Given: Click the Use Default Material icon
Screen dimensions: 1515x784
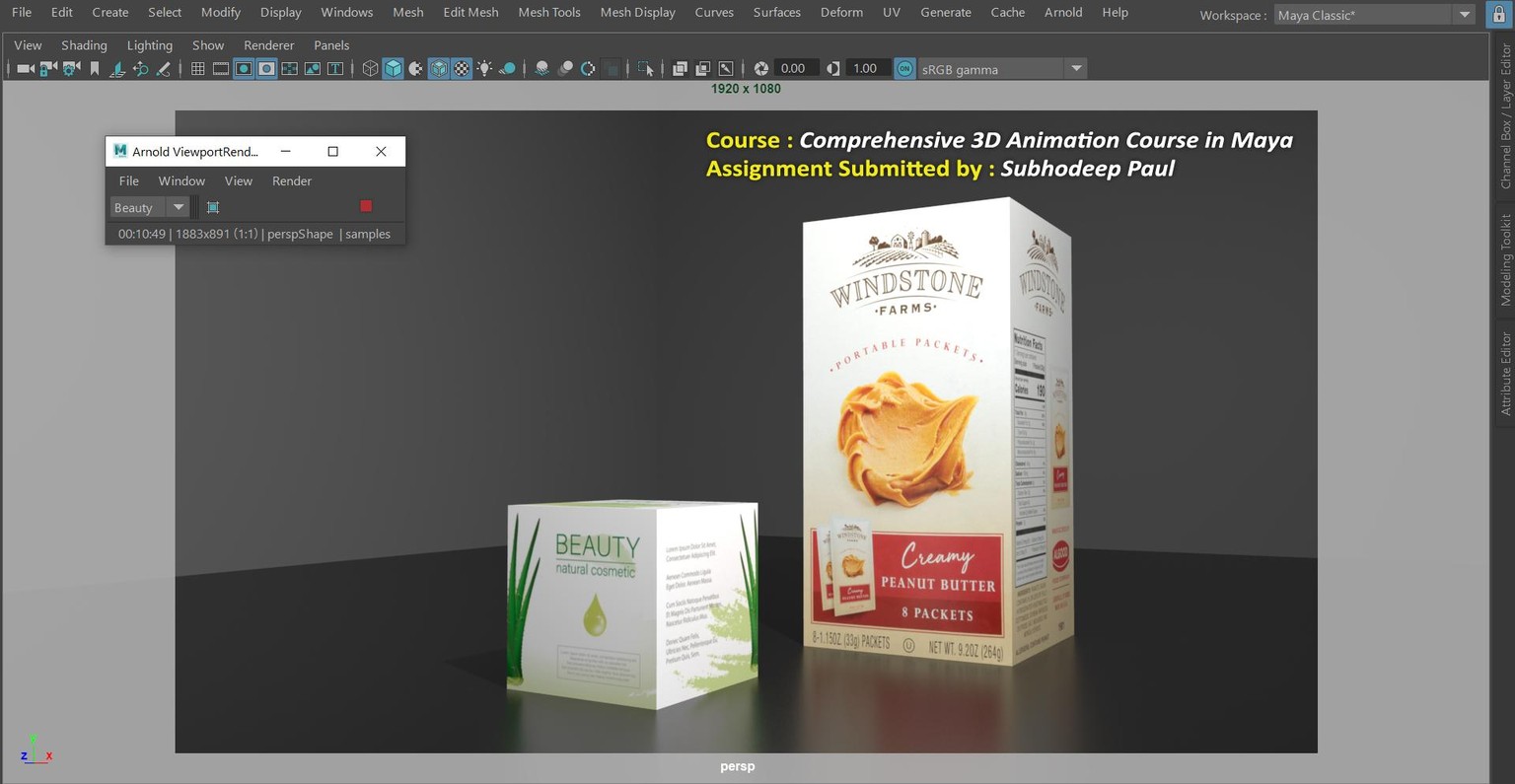Looking at the screenshot, I should tap(416, 69).
